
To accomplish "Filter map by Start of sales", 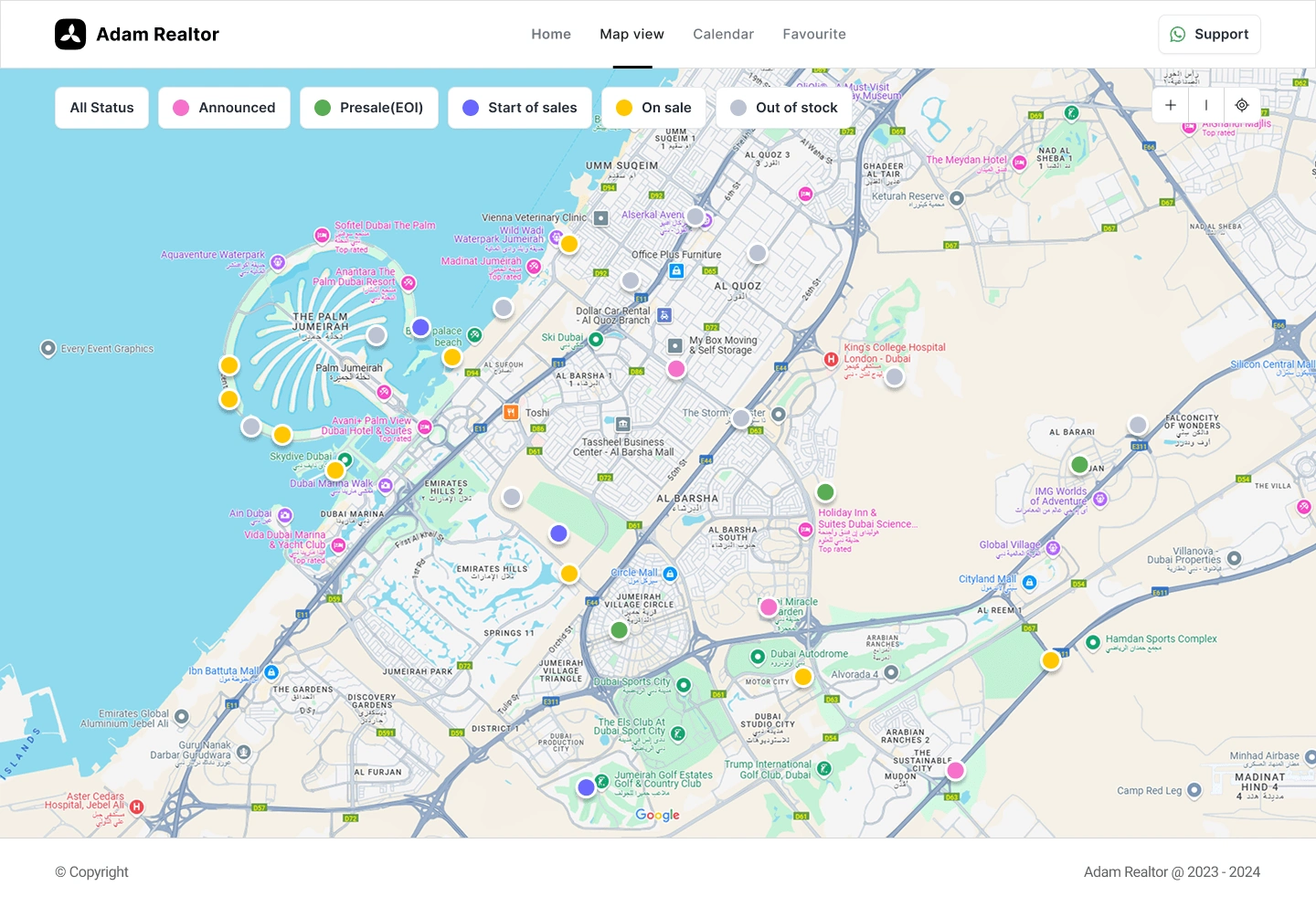I will (x=520, y=108).
